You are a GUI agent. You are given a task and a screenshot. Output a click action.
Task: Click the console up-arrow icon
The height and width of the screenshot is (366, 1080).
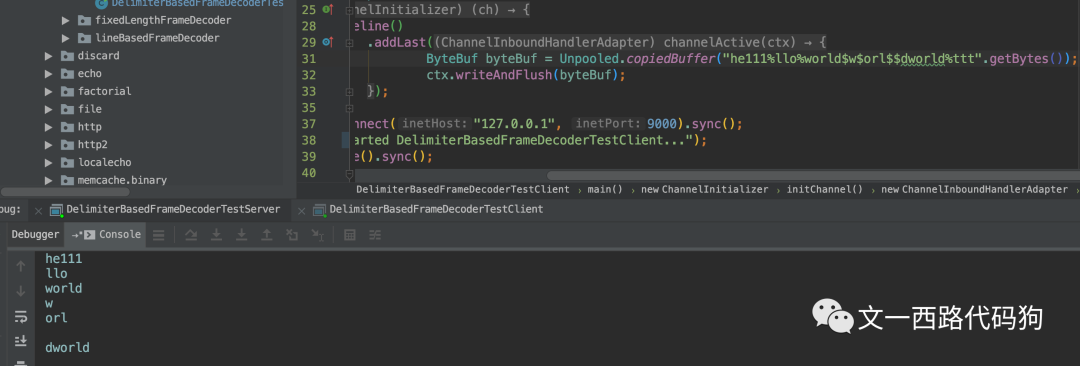coord(21,266)
